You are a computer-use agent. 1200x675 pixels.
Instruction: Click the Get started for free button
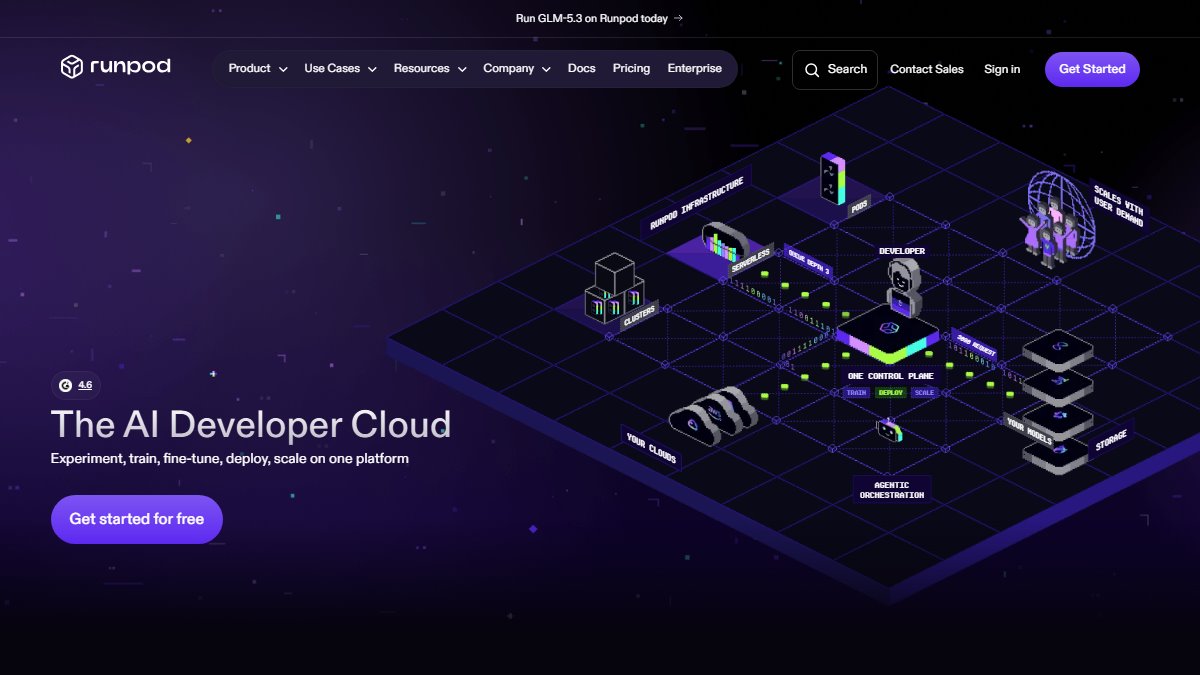point(137,519)
